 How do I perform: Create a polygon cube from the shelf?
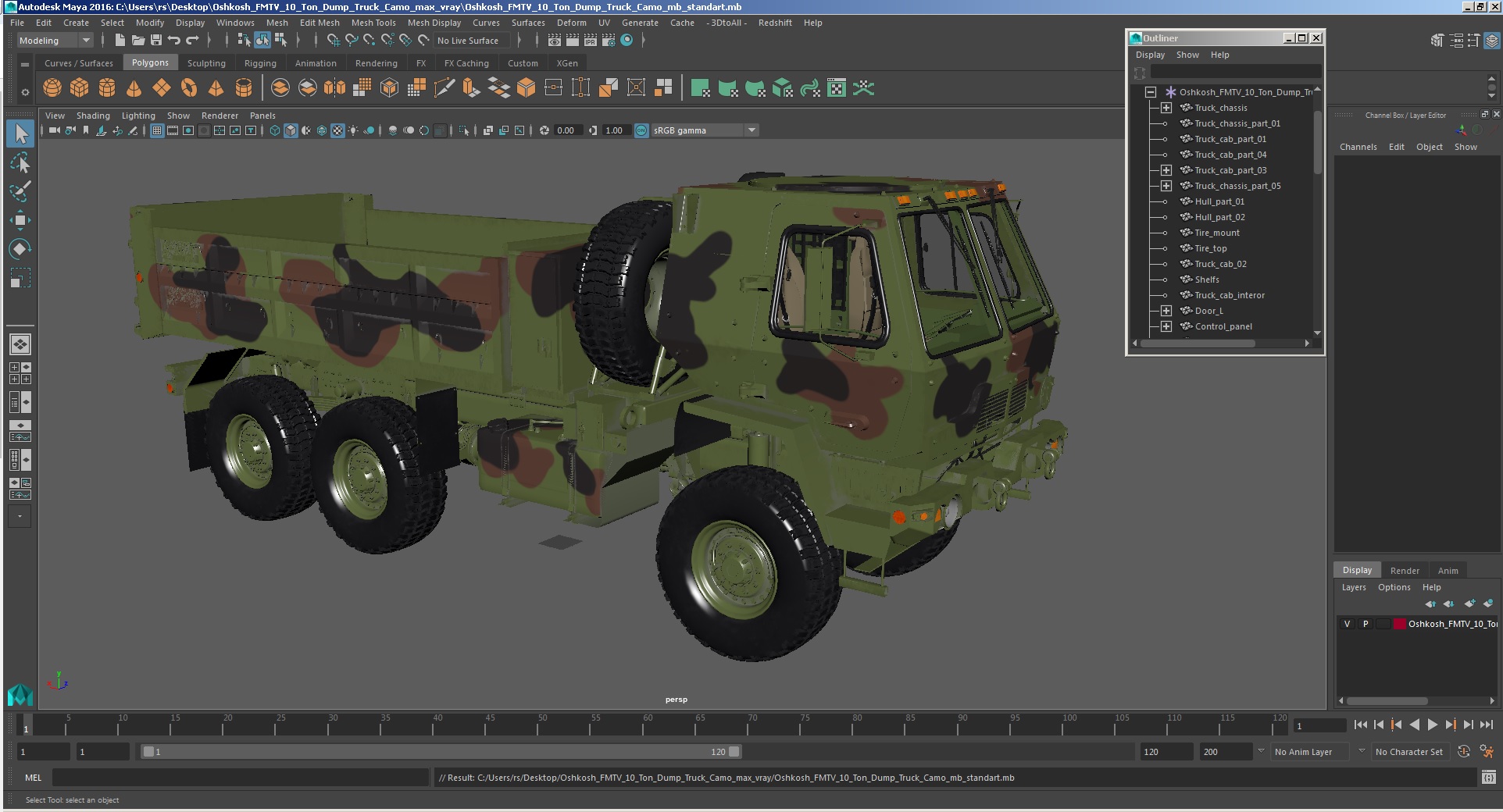tap(80, 88)
